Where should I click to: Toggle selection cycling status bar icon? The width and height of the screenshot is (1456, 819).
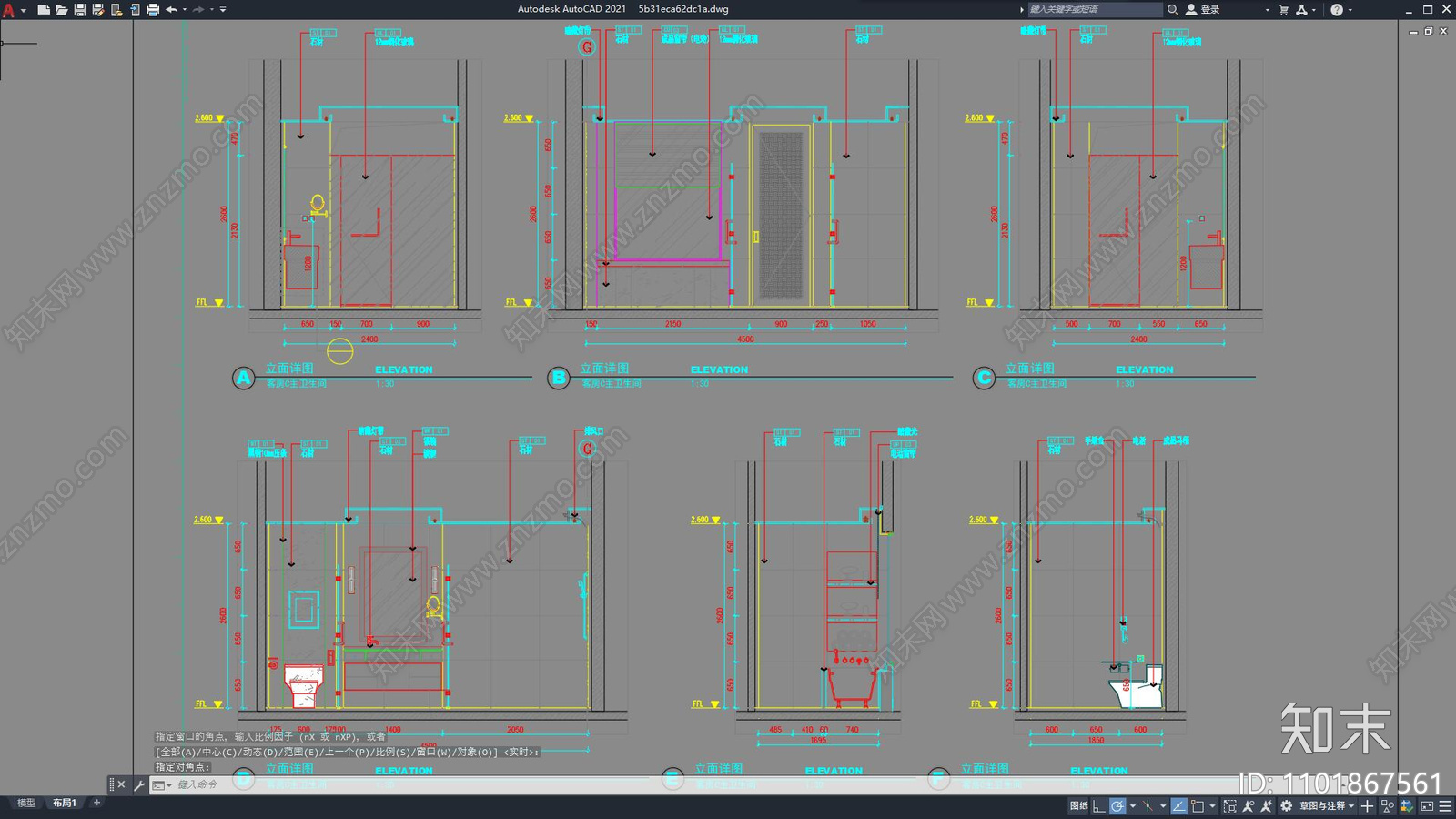point(1229,806)
